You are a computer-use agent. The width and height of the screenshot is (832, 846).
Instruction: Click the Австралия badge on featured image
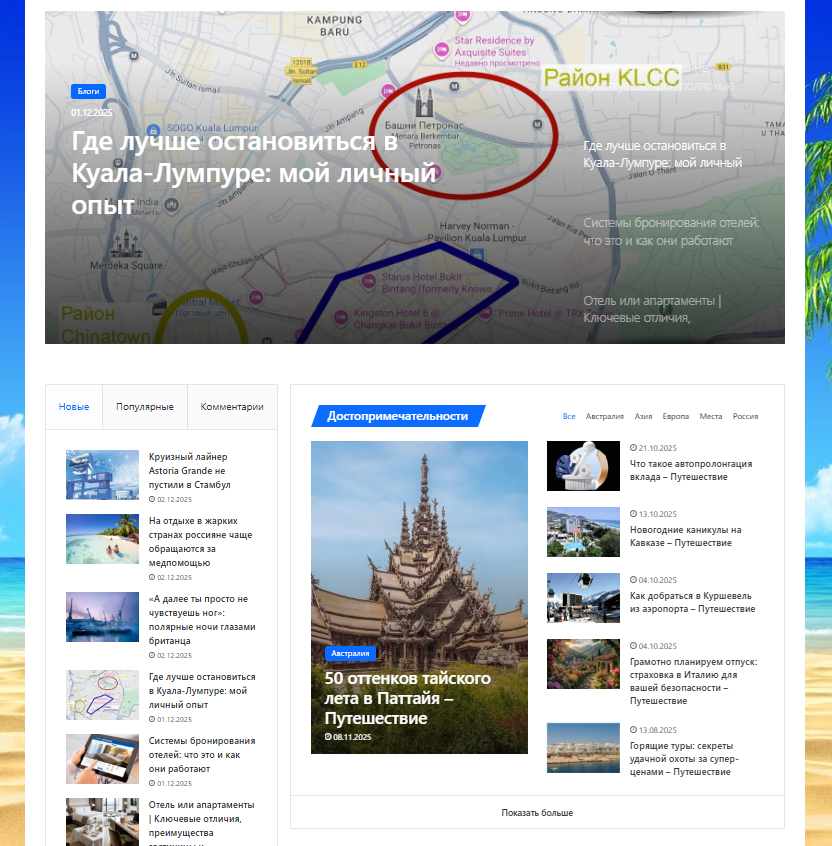coord(350,653)
